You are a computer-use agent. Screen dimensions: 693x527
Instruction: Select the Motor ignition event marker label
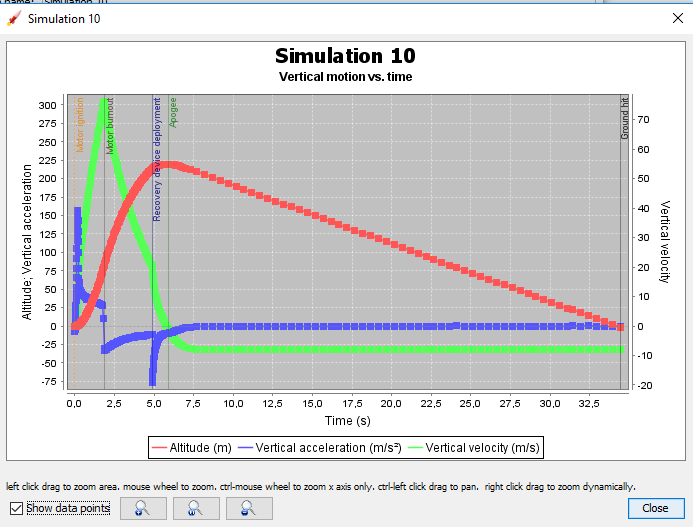(80, 125)
